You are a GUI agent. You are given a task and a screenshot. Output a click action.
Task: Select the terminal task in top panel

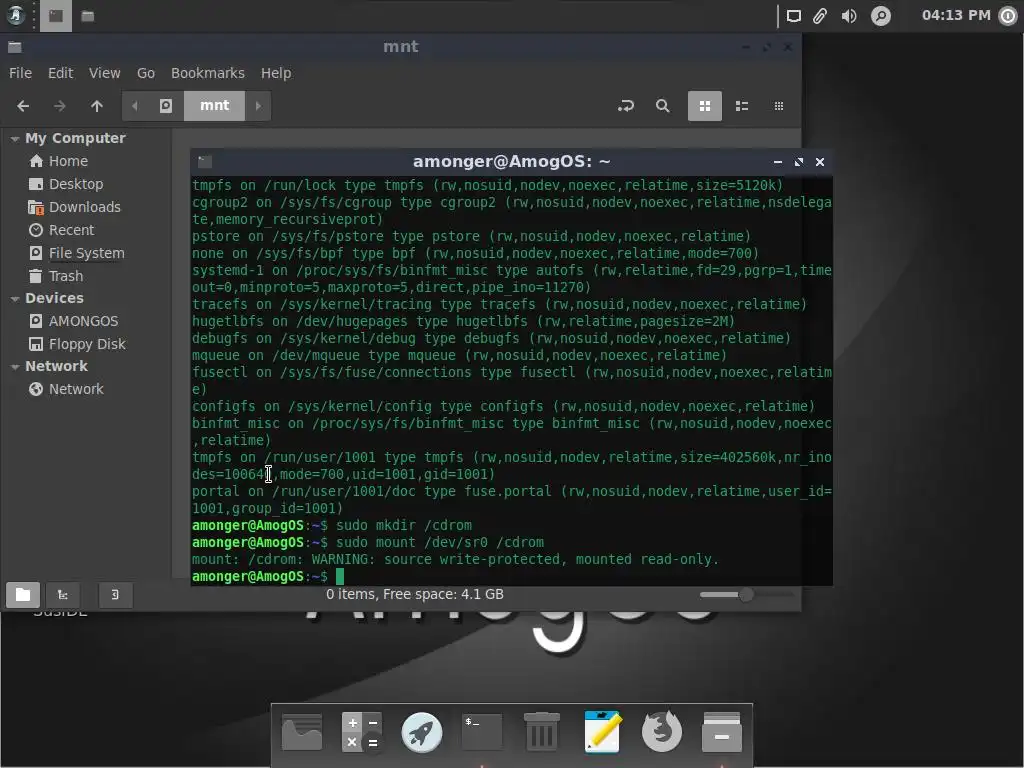point(56,16)
